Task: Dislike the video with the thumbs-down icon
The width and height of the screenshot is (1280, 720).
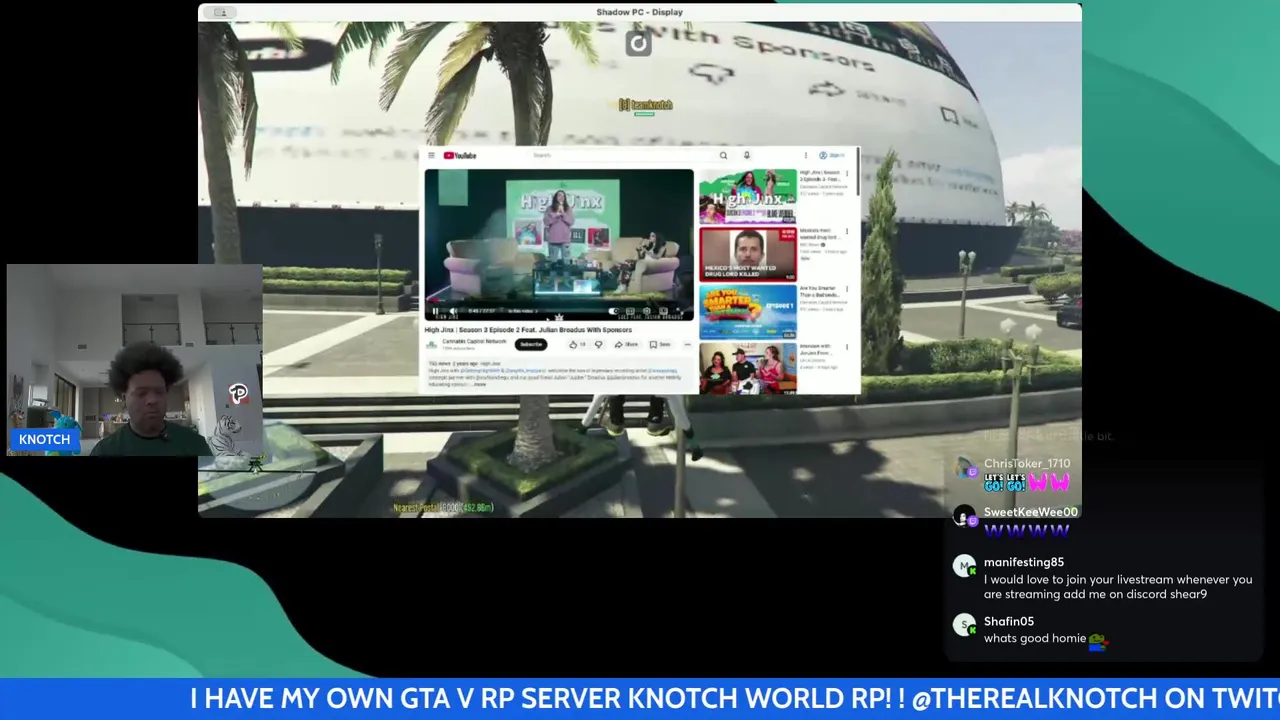Action: coord(598,344)
